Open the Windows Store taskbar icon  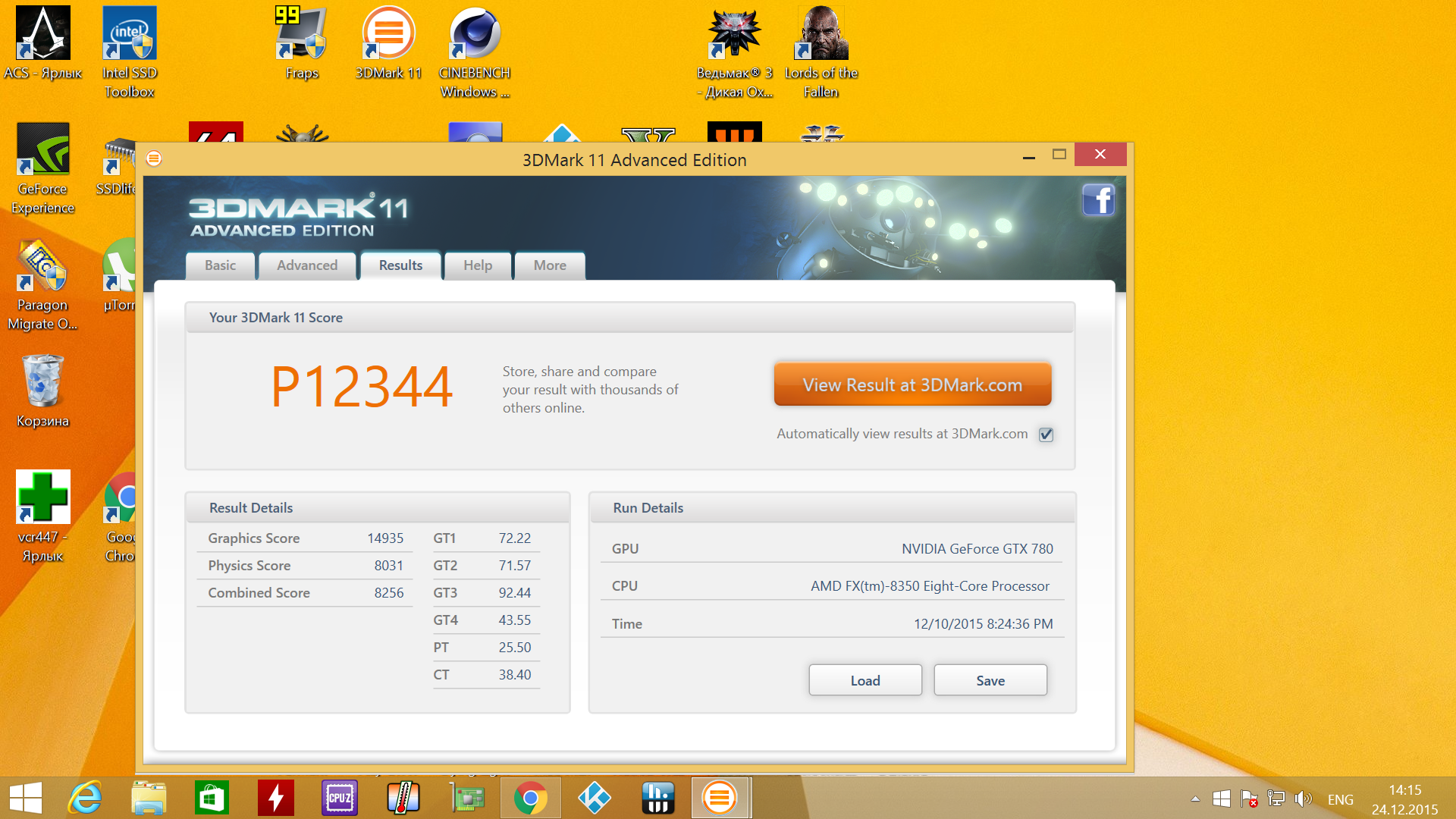tap(212, 798)
